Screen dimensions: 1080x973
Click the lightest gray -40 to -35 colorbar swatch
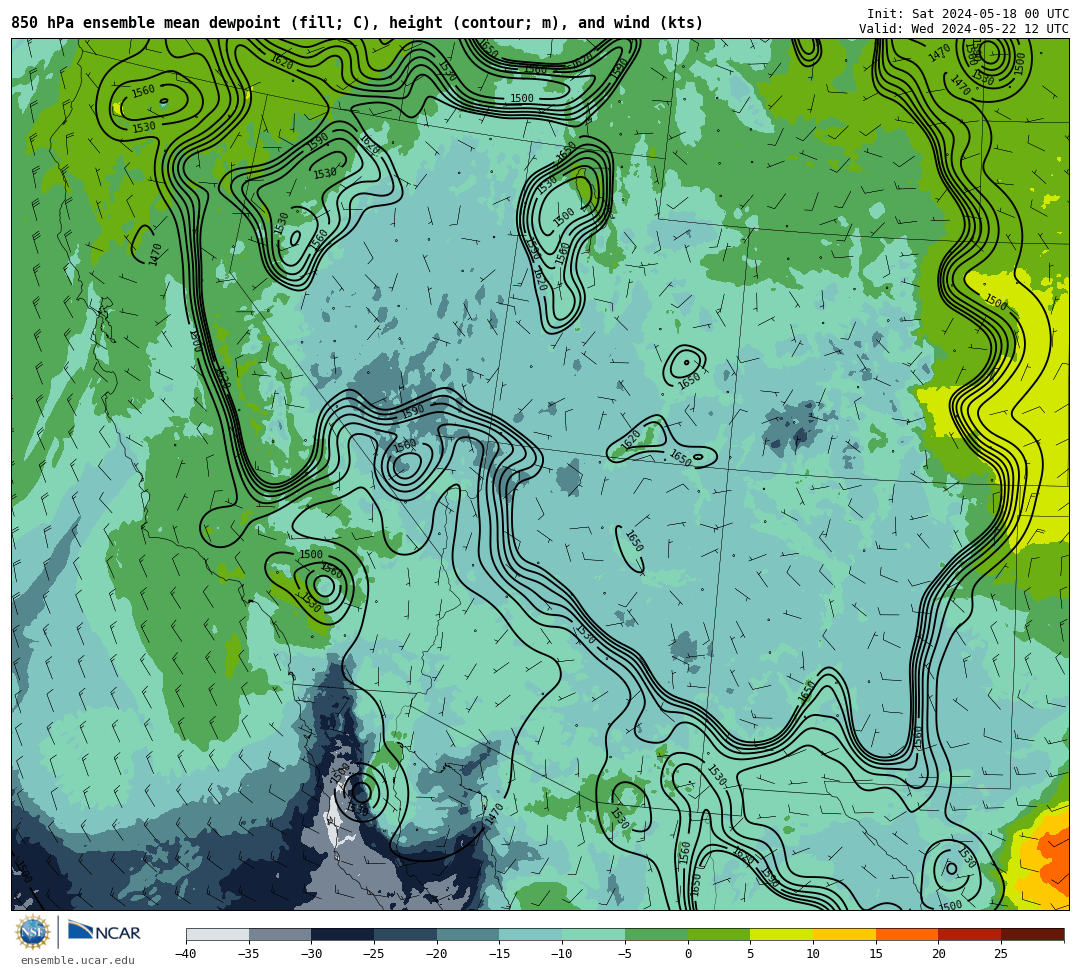[x=218, y=934]
